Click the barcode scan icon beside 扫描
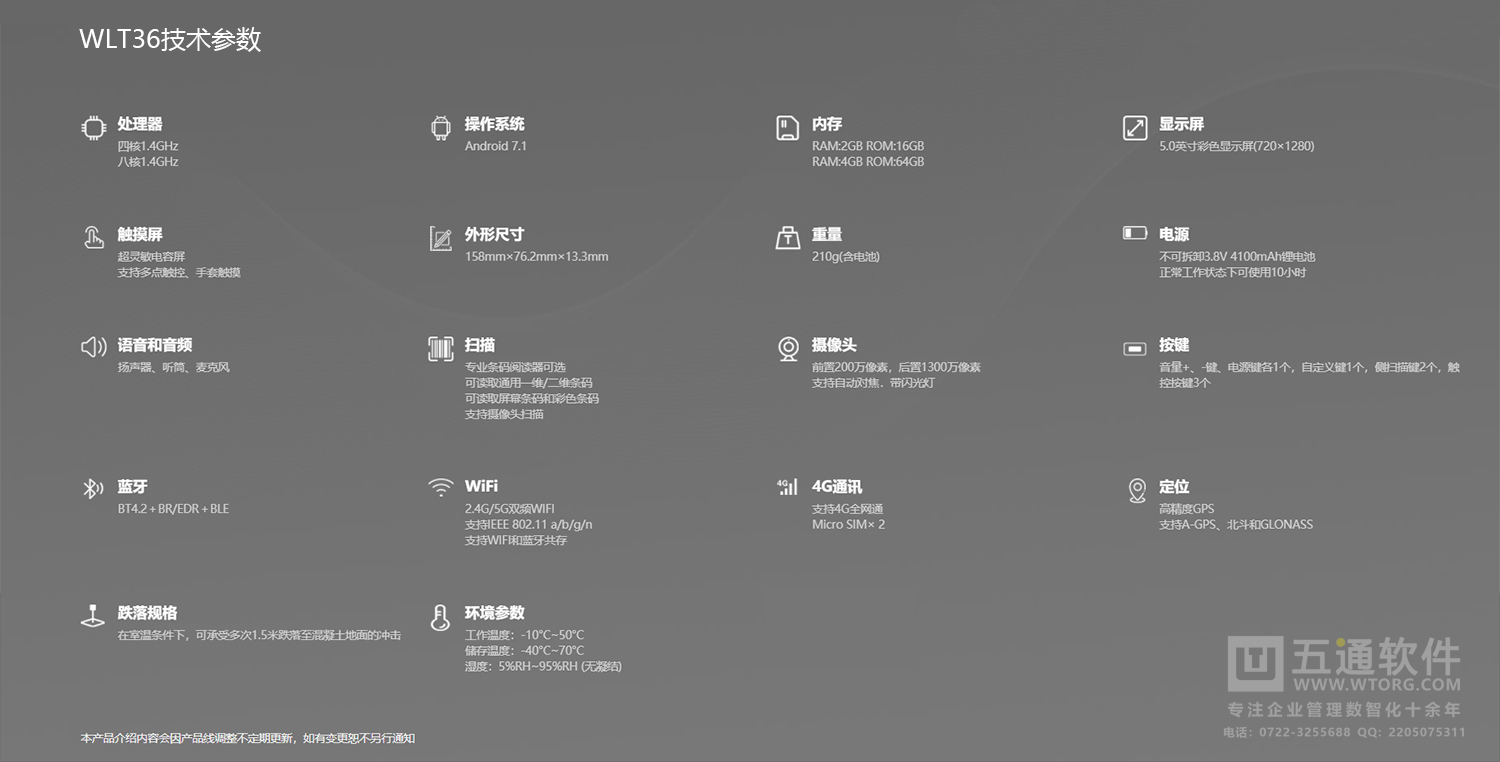This screenshot has width=1500, height=762. (x=440, y=348)
